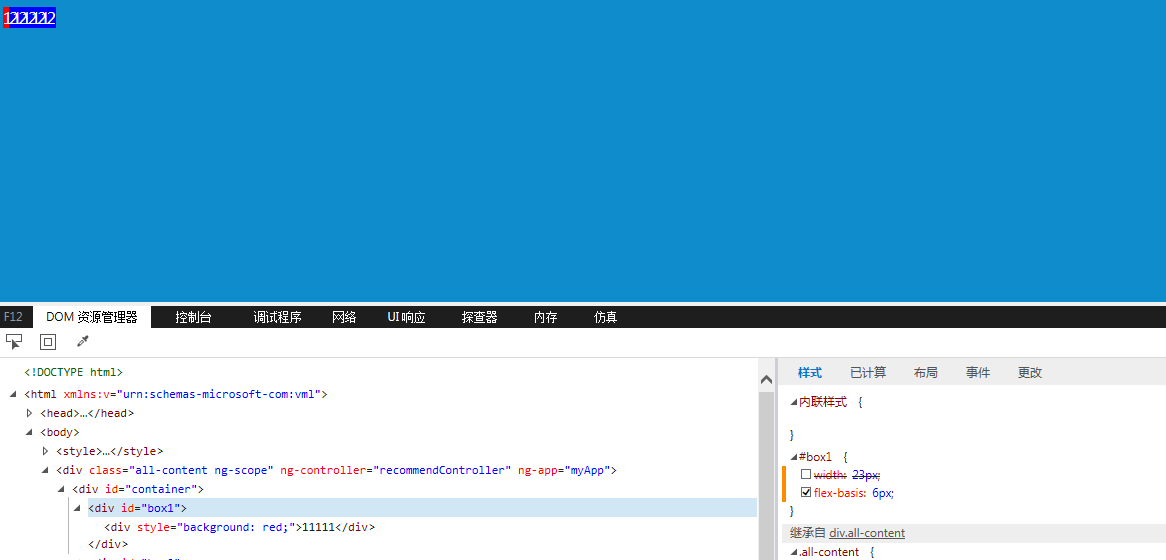Collapse the 内联样式 rule section
This screenshot has width=1166, height=560.
(793, 402)
